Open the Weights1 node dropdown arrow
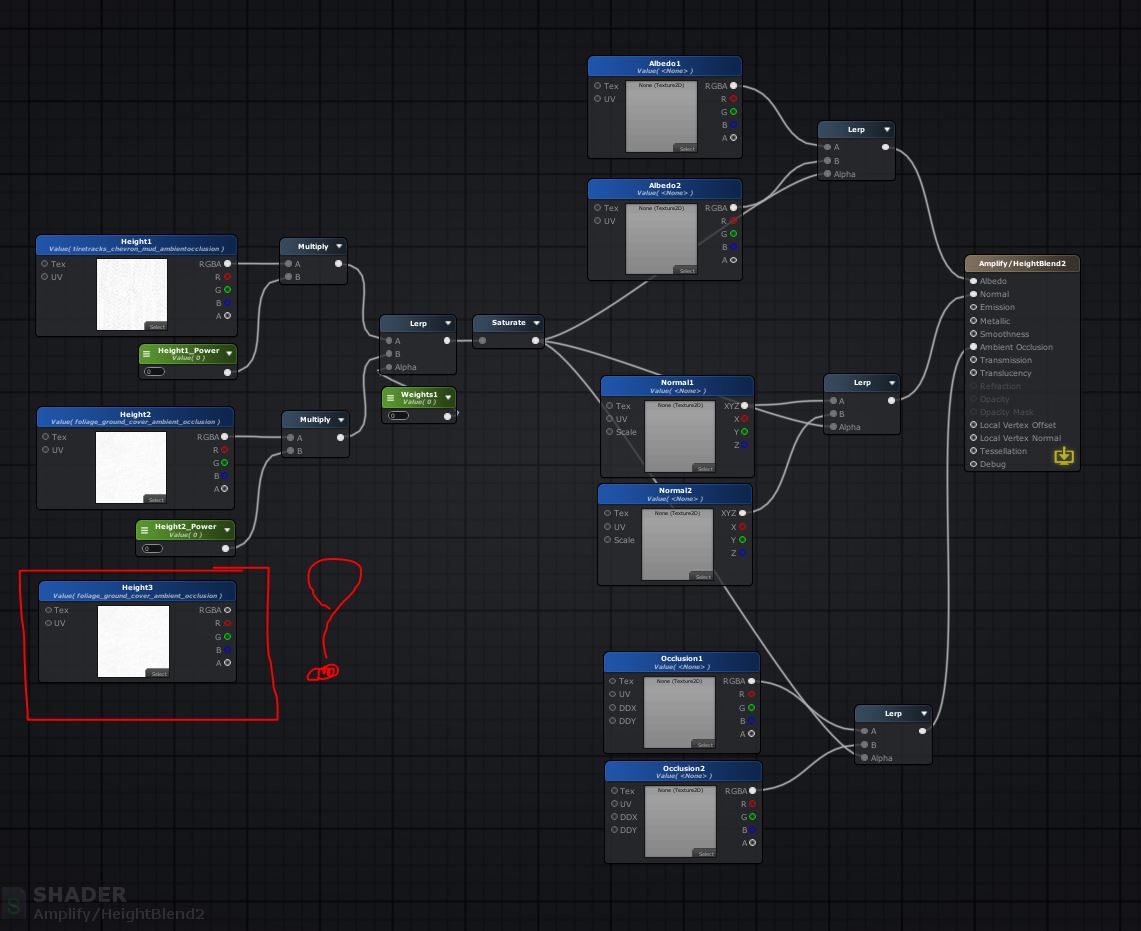This screenshot has height=931, width=1141. [448, 397]
